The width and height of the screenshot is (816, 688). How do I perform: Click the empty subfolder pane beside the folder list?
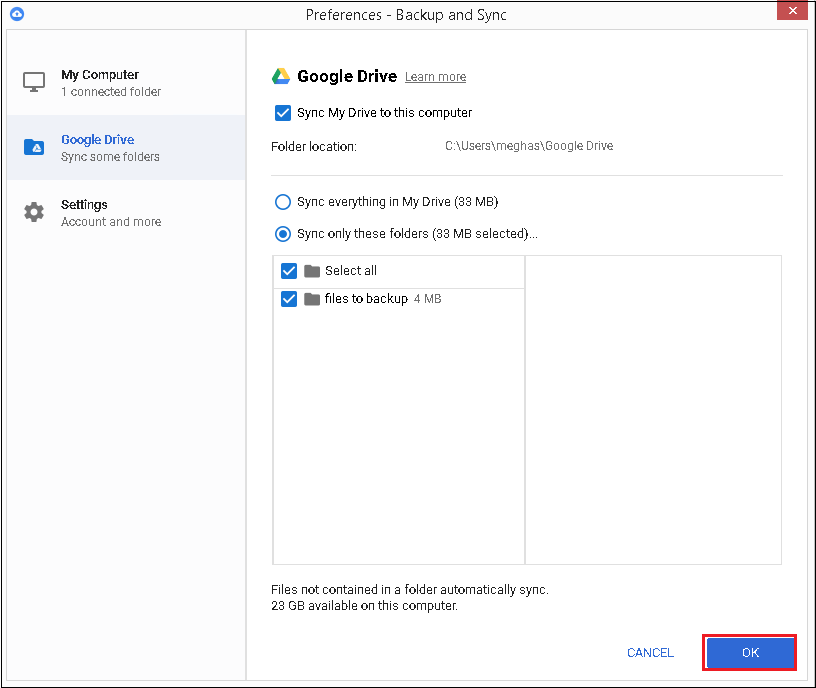[653, 410]
